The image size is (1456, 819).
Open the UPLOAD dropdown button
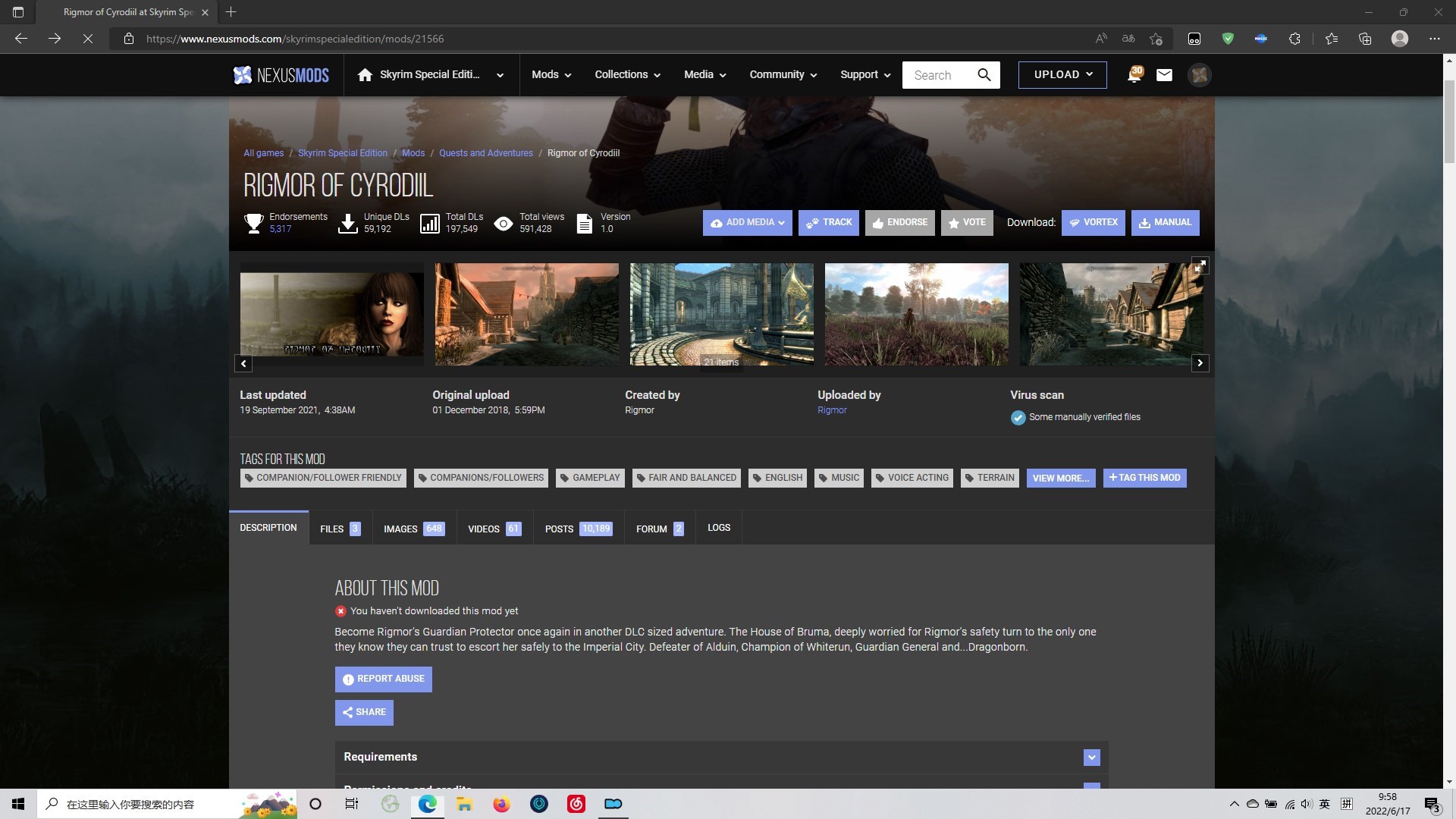point(1062,74)
